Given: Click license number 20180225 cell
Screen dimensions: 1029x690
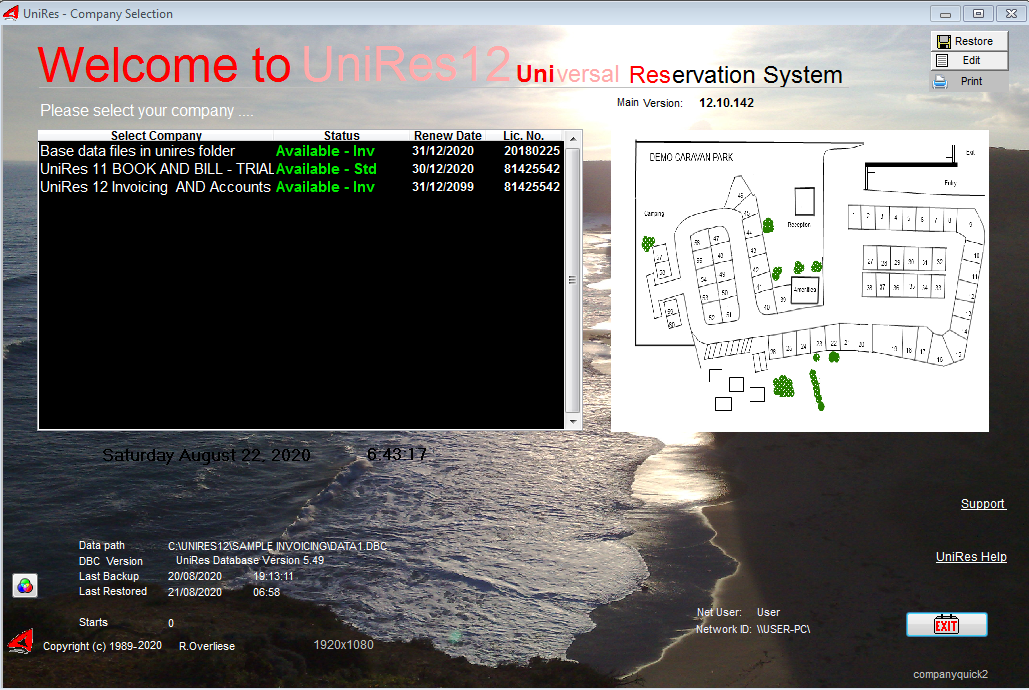Looking at the screenshot, I should point(532,151).
